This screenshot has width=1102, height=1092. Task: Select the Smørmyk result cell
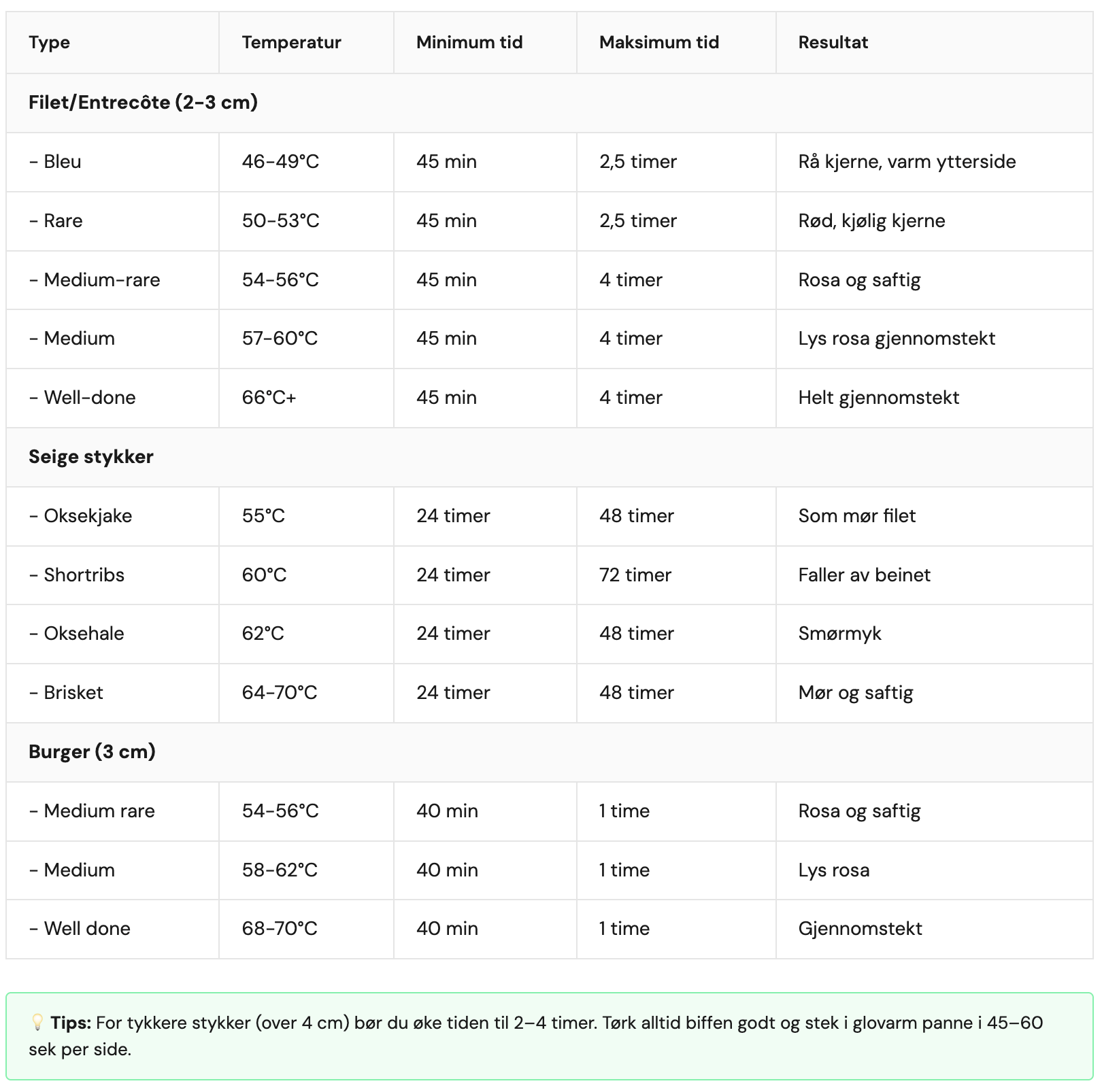(839, 633)
